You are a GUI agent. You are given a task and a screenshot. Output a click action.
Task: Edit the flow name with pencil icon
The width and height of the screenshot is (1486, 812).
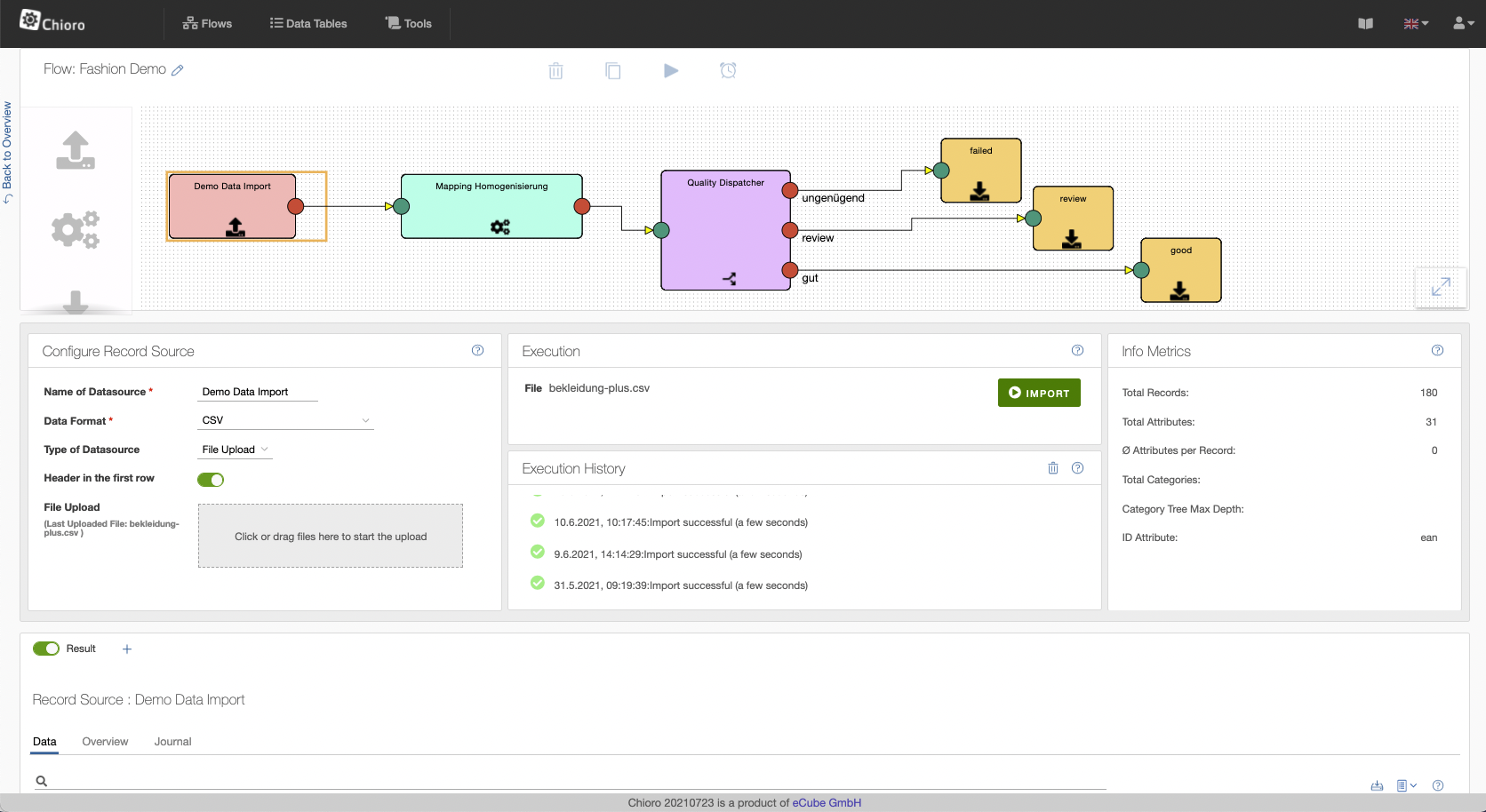(x=178, y=70)
